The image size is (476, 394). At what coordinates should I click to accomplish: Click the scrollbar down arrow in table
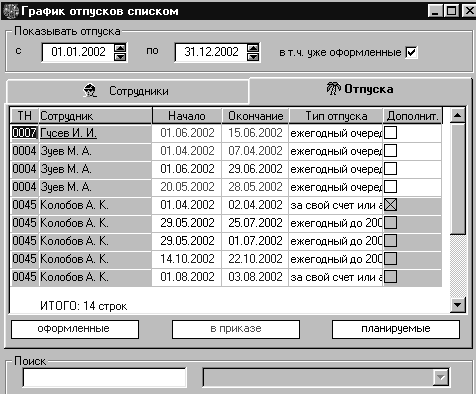coord(458,305)
